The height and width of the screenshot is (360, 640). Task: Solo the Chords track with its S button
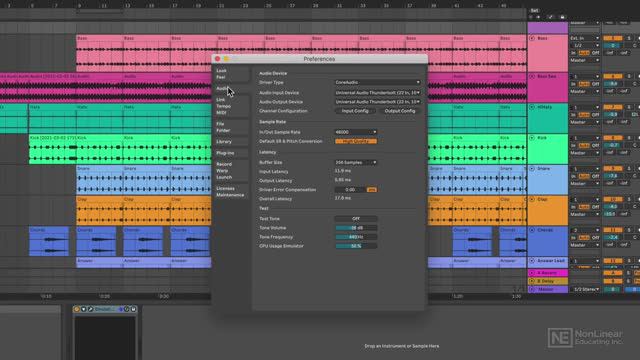click(x=629, y=230)
